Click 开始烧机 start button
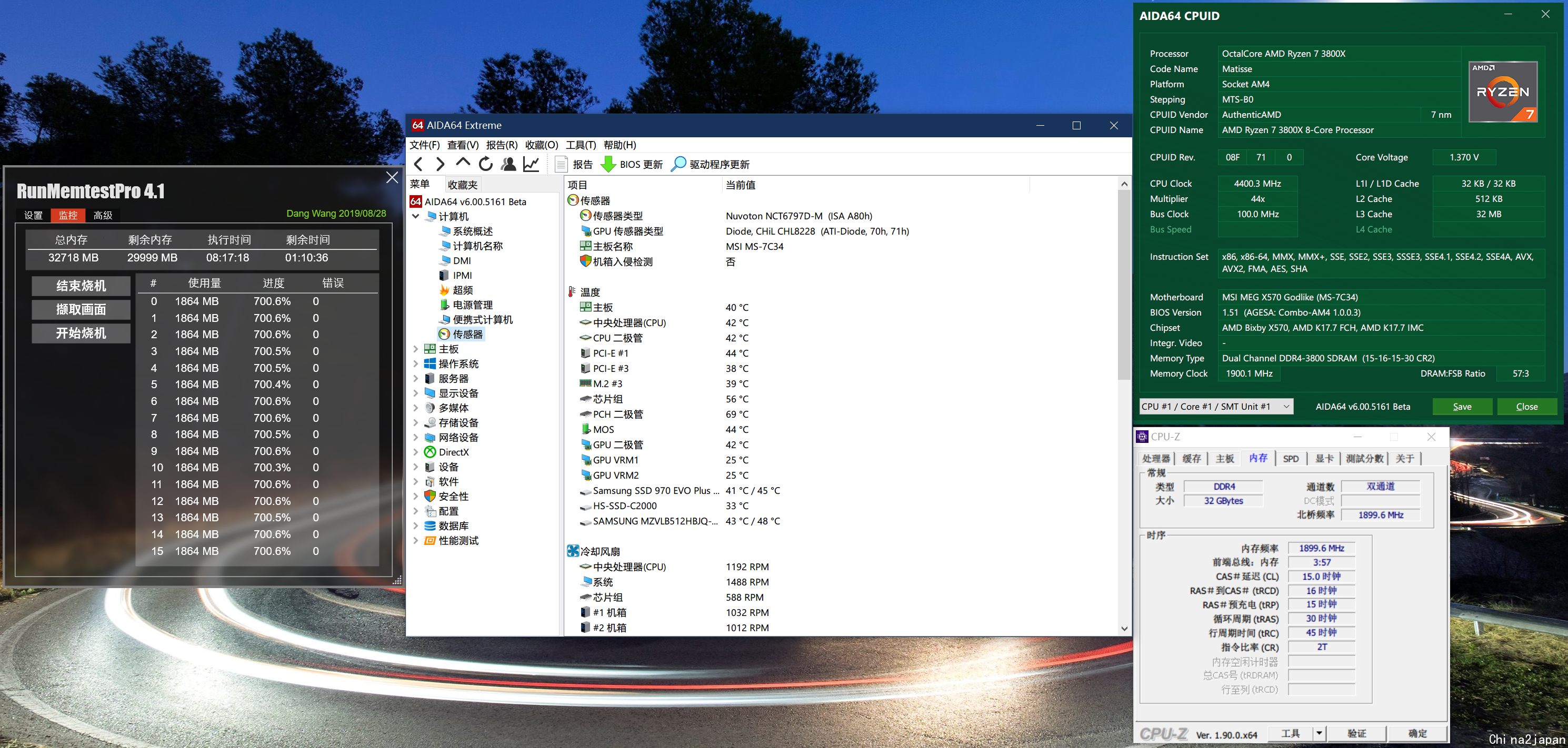The width and height of the screenshot is (1568, 748). click(81, 333)
